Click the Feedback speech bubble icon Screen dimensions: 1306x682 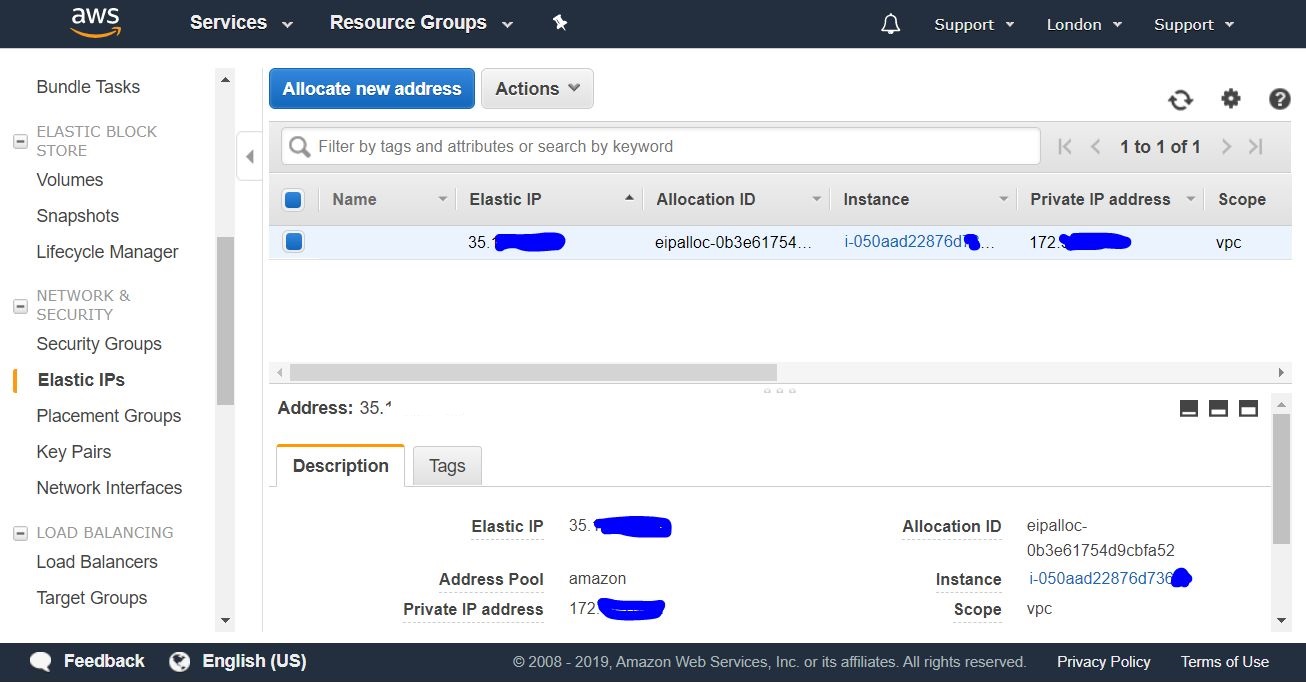pyautogui.click(x=39, y=660)
